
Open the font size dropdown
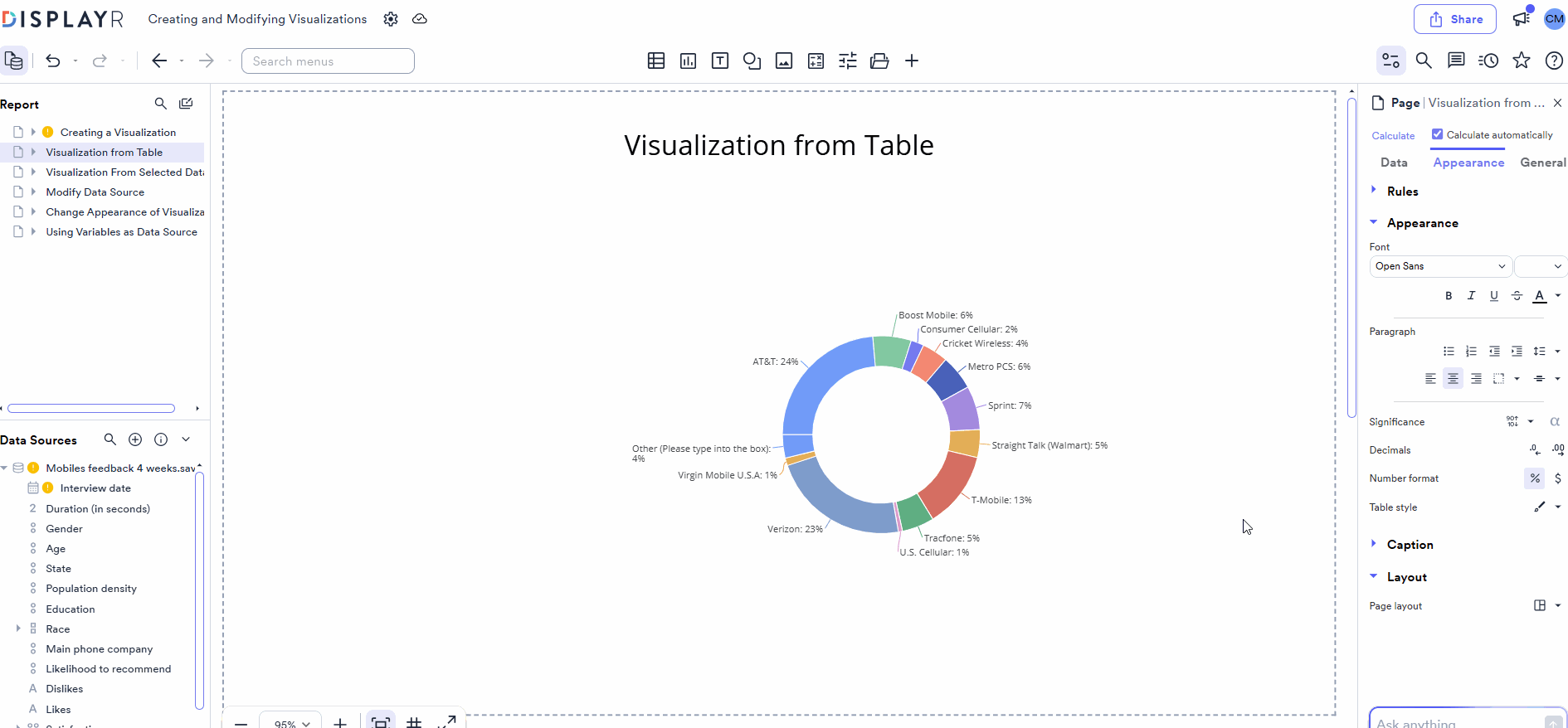coord(1541,266)
